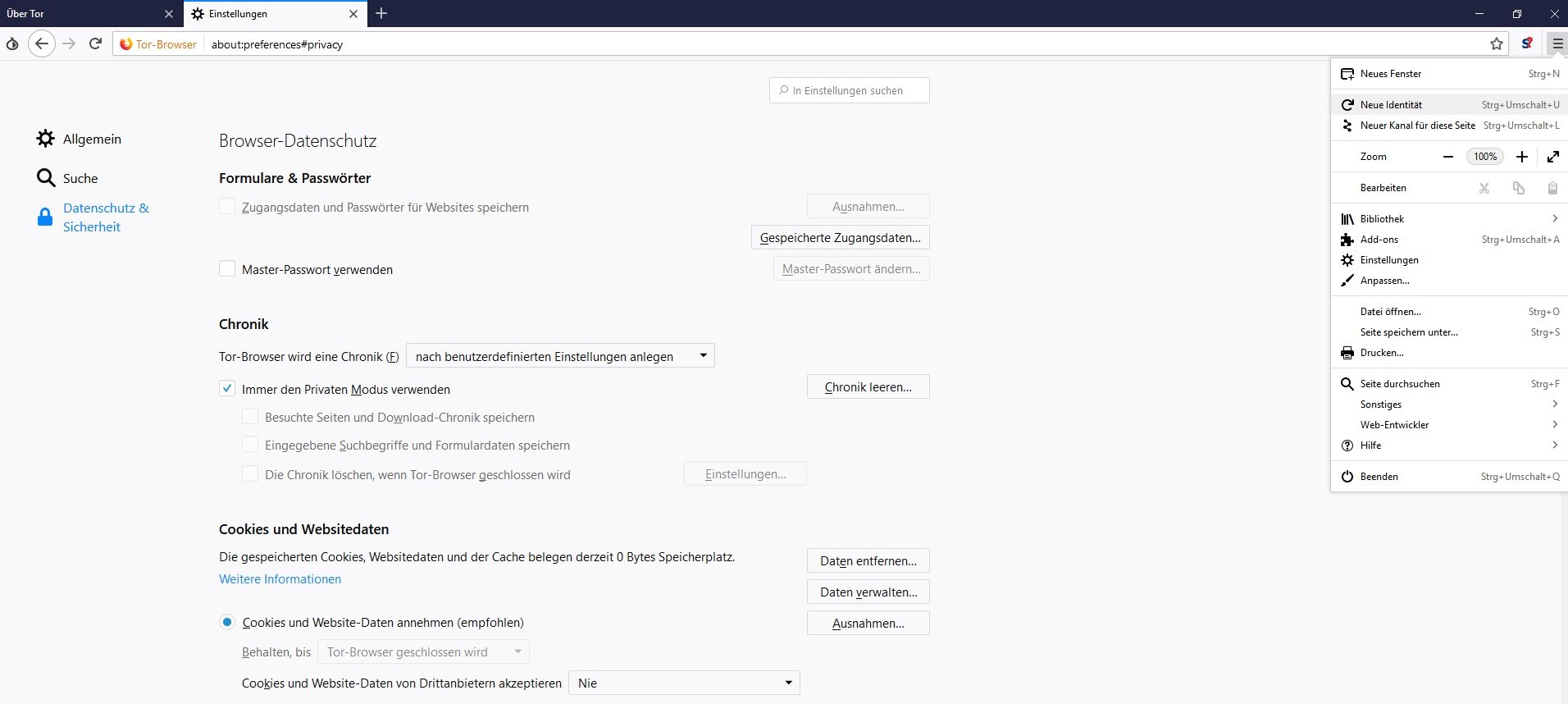Close the Einstellungen tab
This screenshot has width=1568, height=704.
tap(353, 14)
